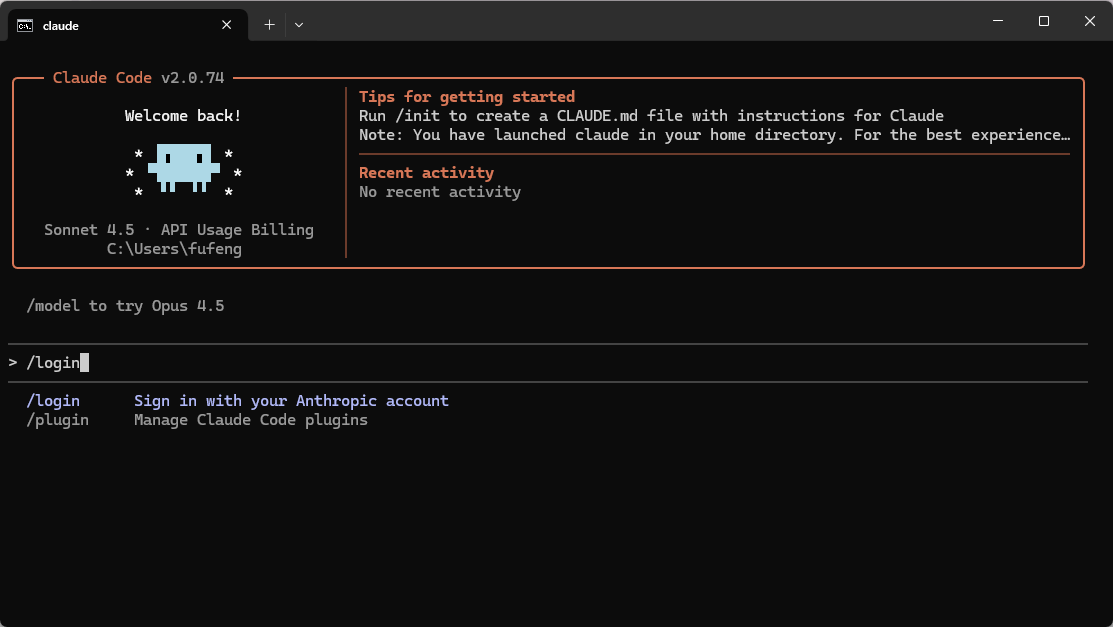Minimize the terminal window

[x=997, y=21]
